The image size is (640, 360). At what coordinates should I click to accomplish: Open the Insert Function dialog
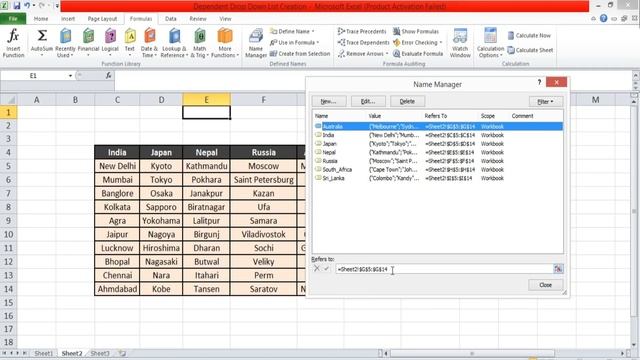click(13, 43)
